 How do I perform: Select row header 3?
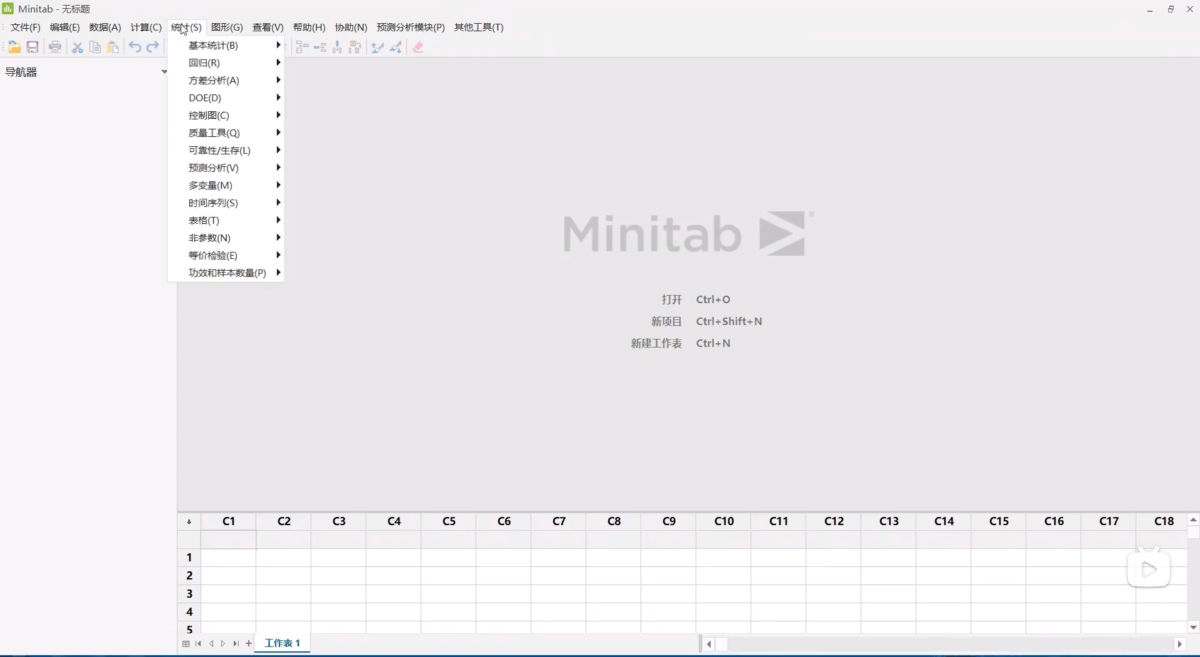pos(189,594)
